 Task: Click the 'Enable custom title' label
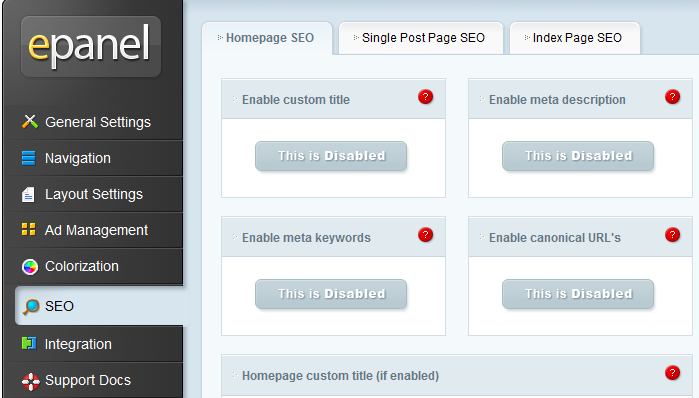pyautogui.click(x=296, y=100)
